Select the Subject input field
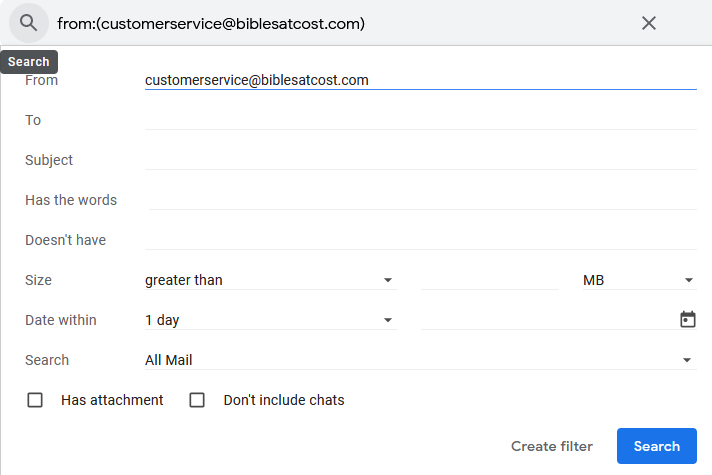This screenshot has width=712, height=475. click(x=420, y=160)
